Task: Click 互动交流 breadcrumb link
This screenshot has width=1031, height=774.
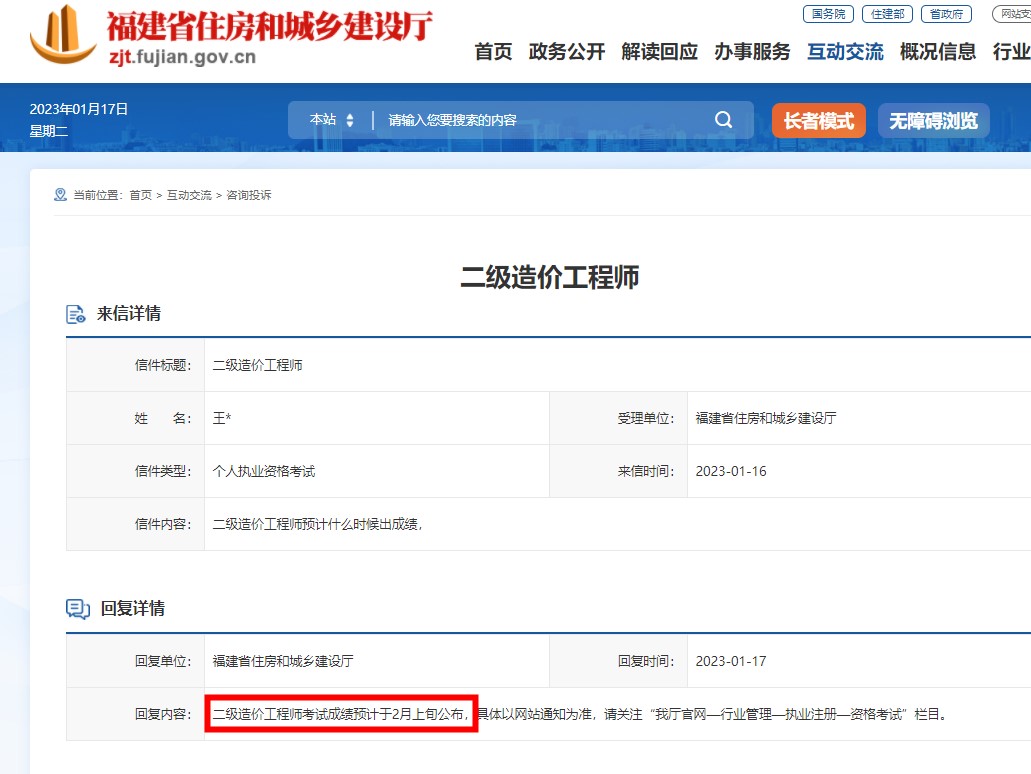Action: click(x=189, y=195)
